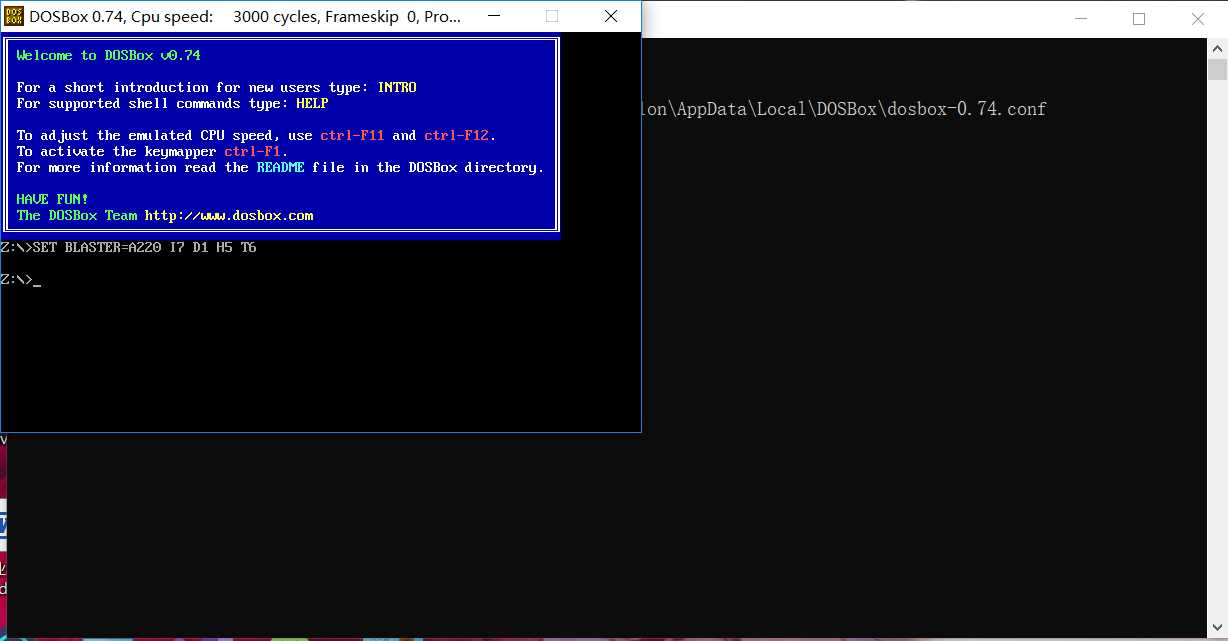
Task: Click the blinking Z:\> prompt cursor line
Action: click(20, 280)
